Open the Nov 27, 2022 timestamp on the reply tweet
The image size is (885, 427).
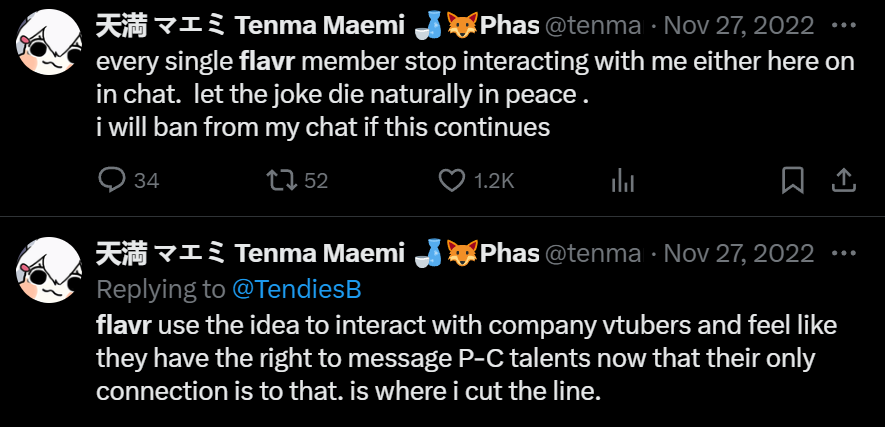pos(740,254)
